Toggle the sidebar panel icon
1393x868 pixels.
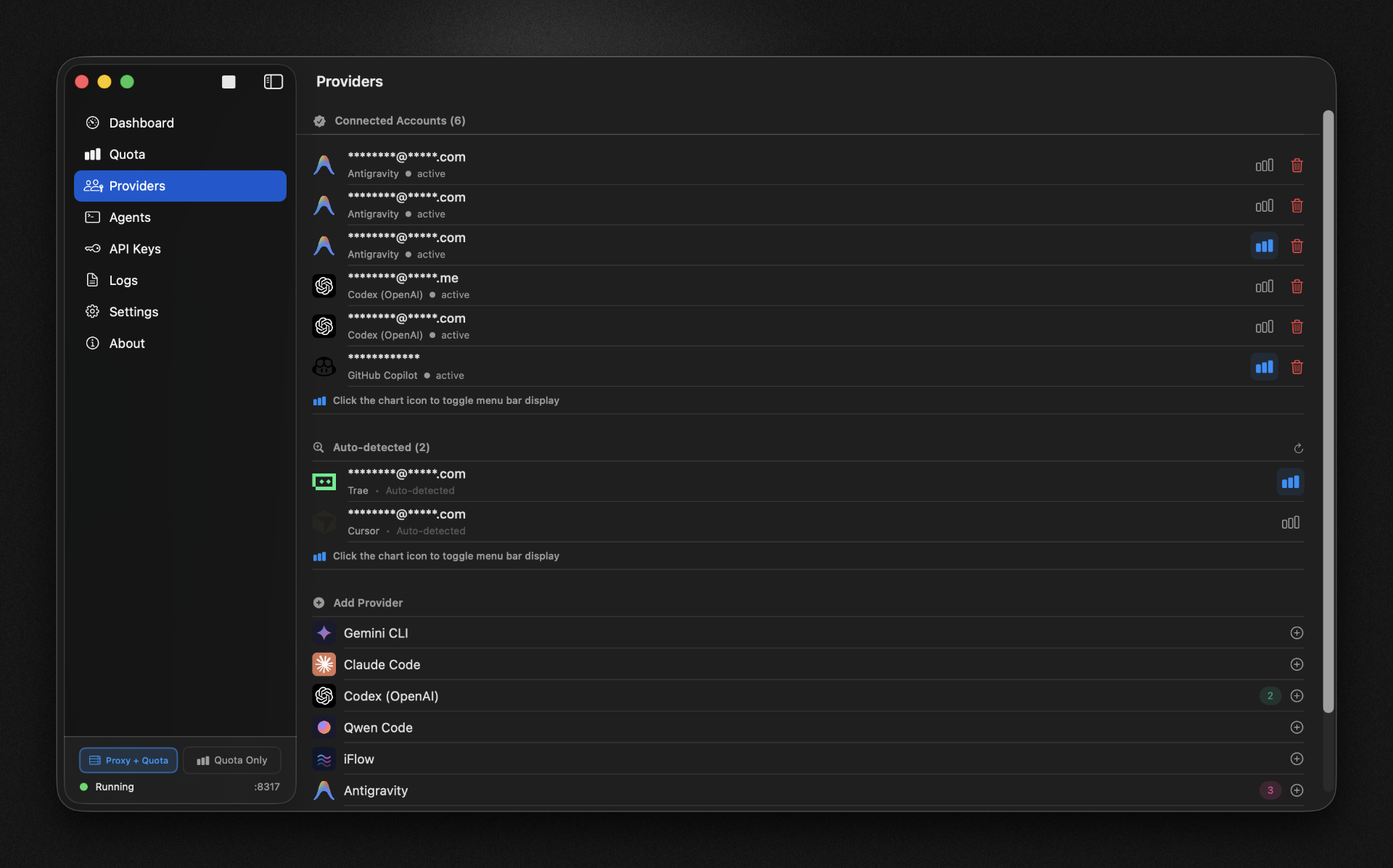click(273, 82)
